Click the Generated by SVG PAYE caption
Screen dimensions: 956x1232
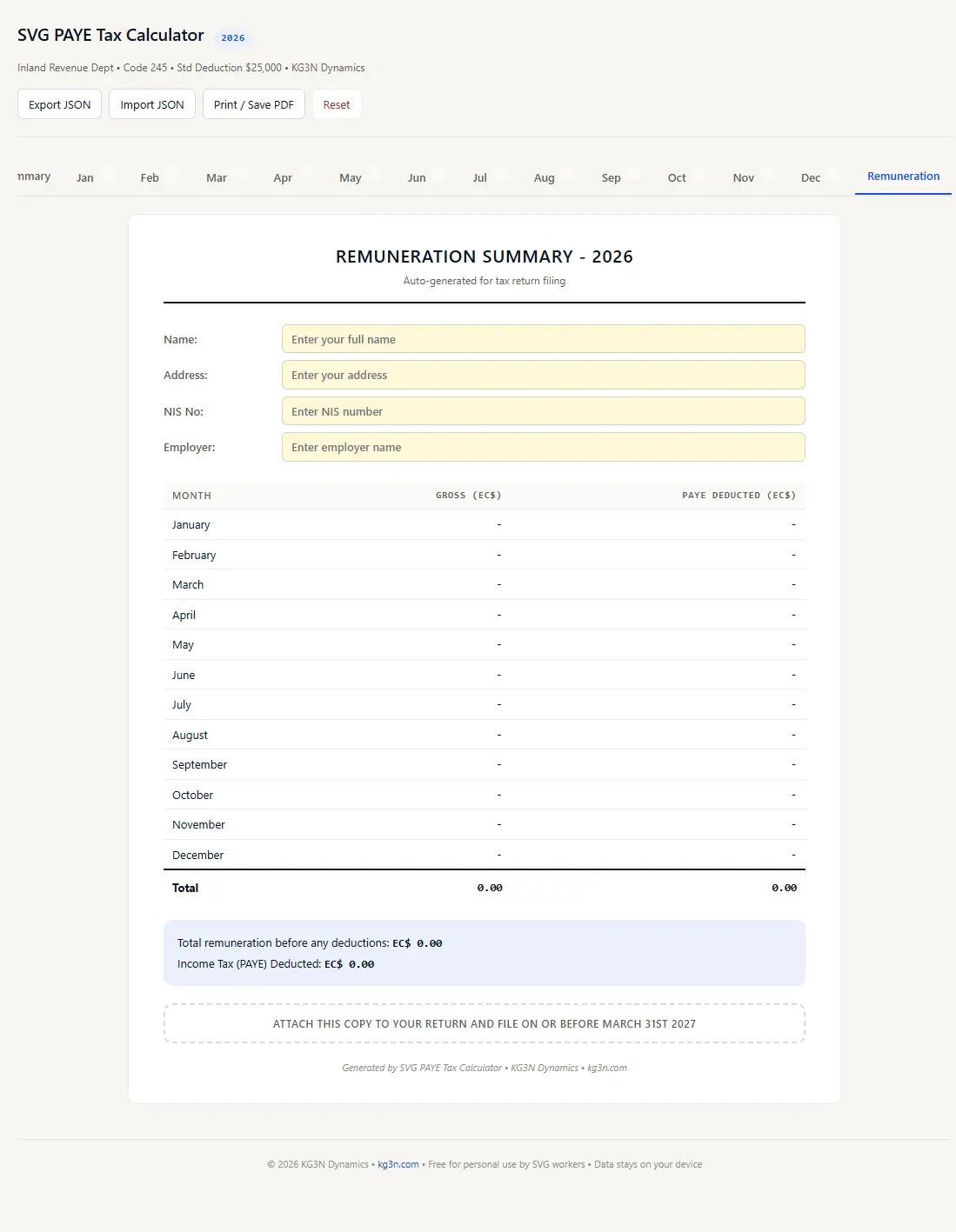click(485, 1068)
